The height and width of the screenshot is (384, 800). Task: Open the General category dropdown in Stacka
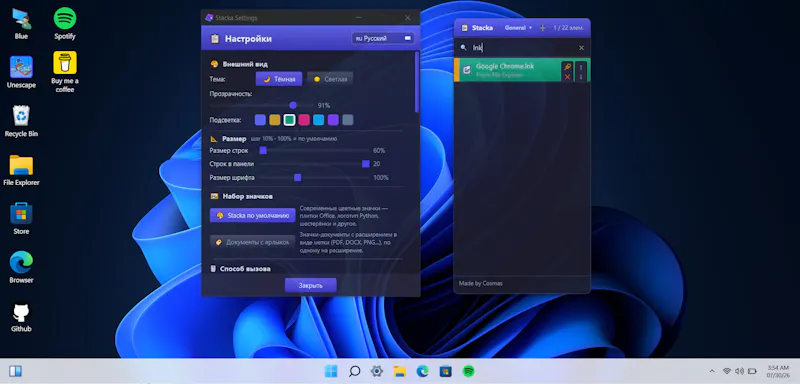[518, 28]
